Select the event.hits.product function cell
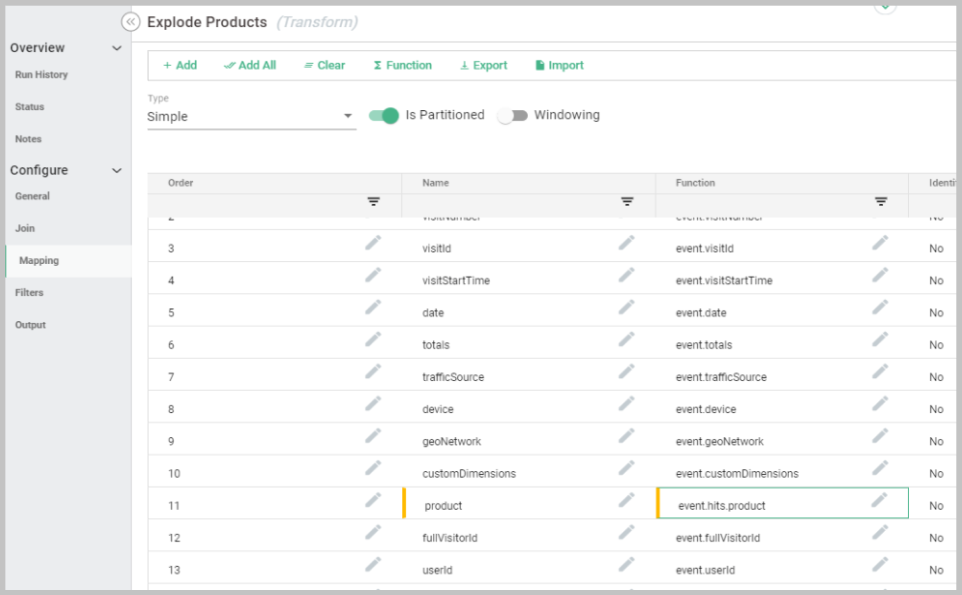The width and height of the screenshot is (962, 595). coord(760,505)
